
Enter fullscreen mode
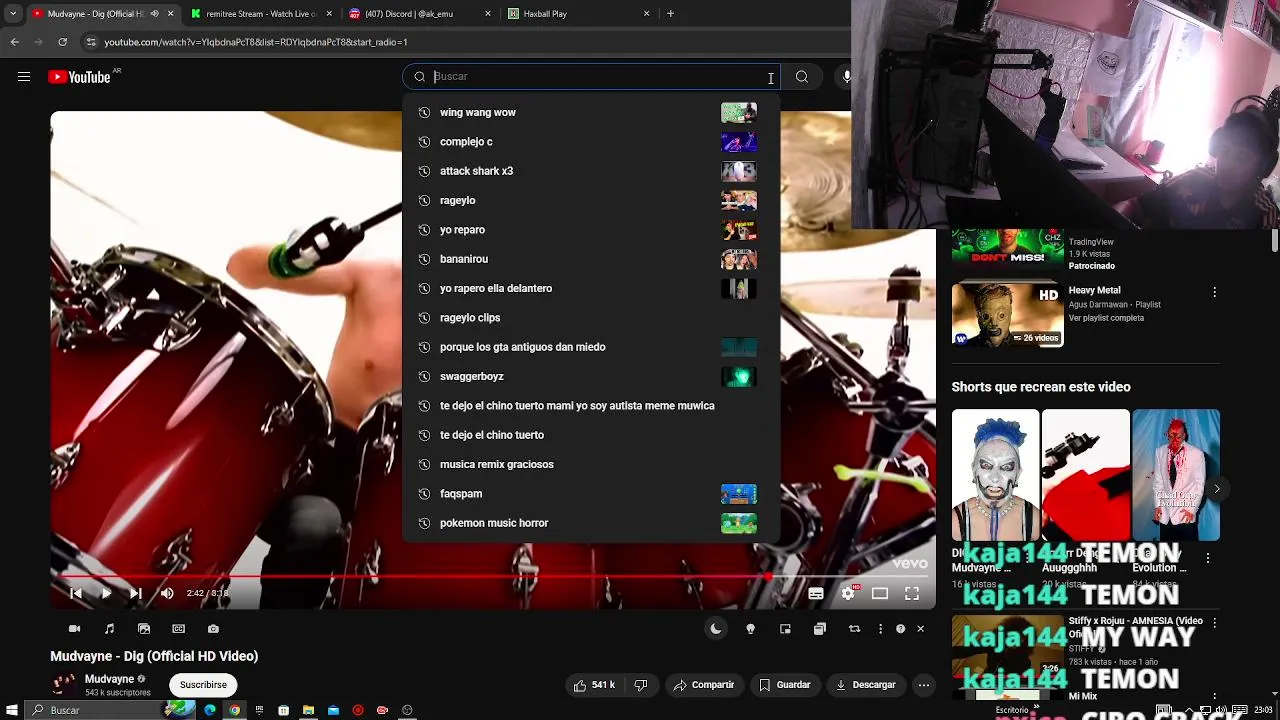[x=912, y=593]
